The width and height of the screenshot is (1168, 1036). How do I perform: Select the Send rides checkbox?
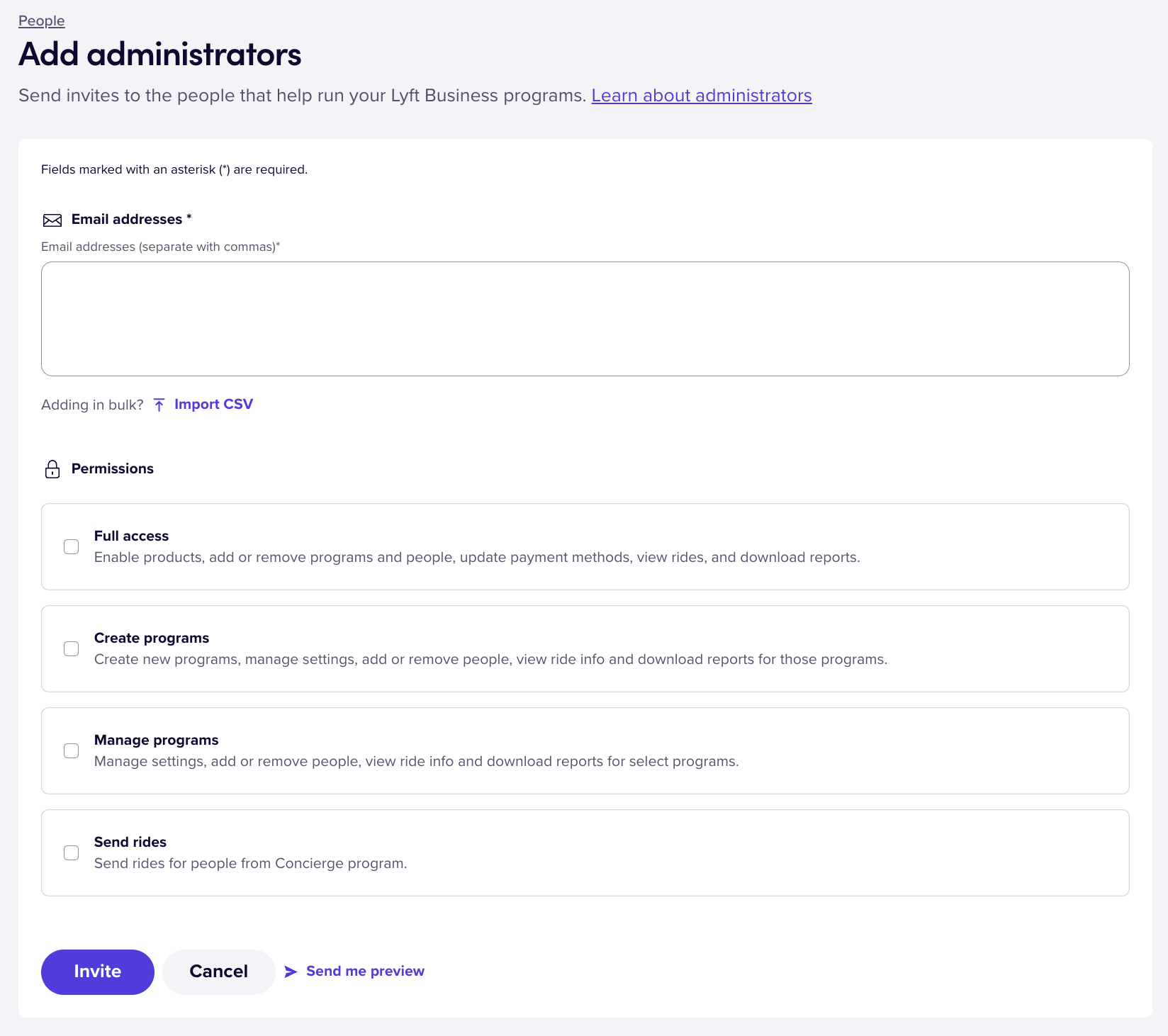coord(72,852)
